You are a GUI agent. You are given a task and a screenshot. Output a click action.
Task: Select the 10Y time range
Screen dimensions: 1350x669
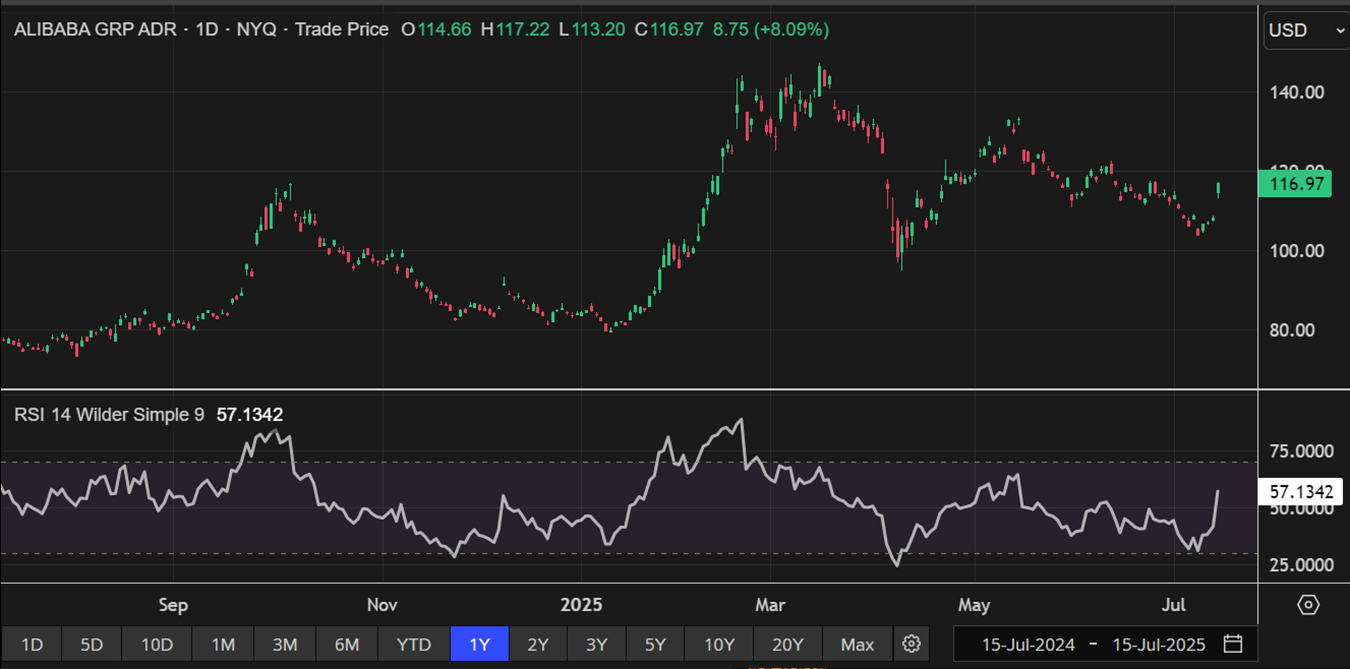719,644
